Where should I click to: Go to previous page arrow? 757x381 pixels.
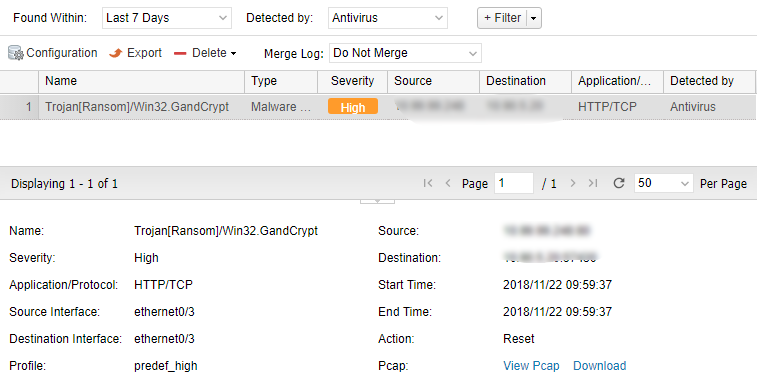[448, 183]
